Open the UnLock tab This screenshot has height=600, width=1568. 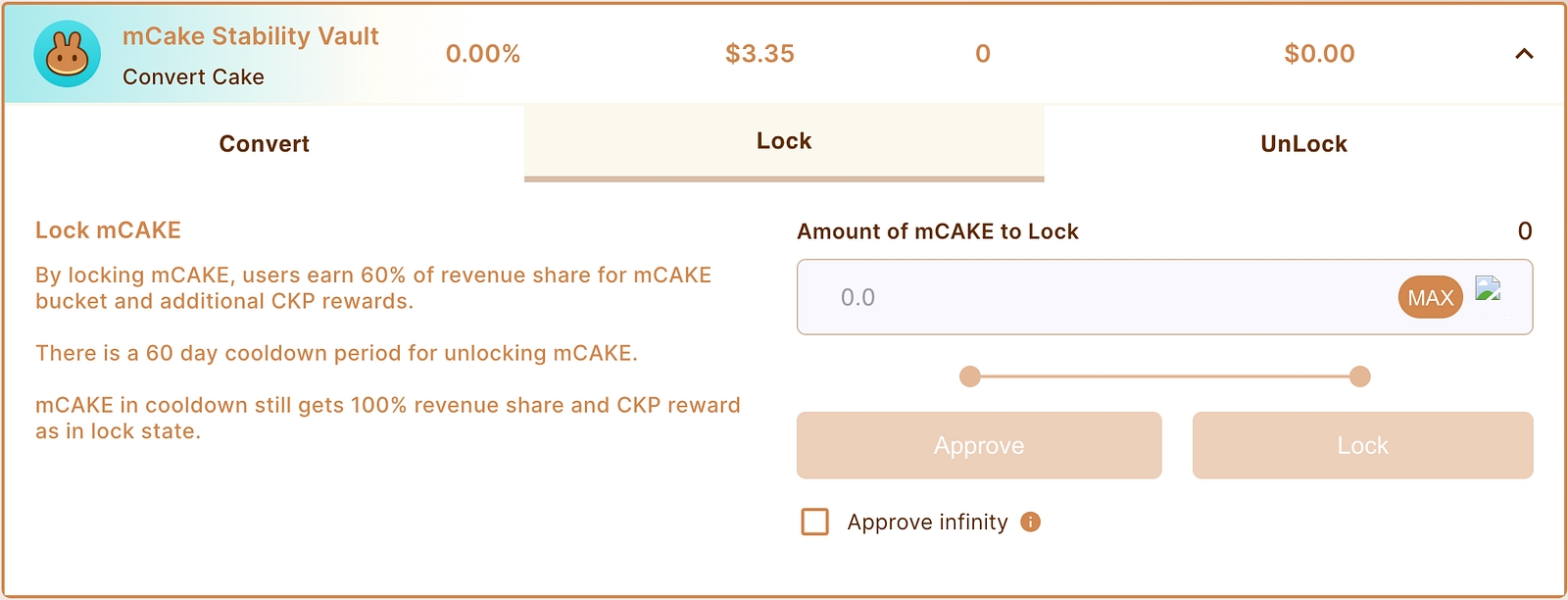(1303, 144)
